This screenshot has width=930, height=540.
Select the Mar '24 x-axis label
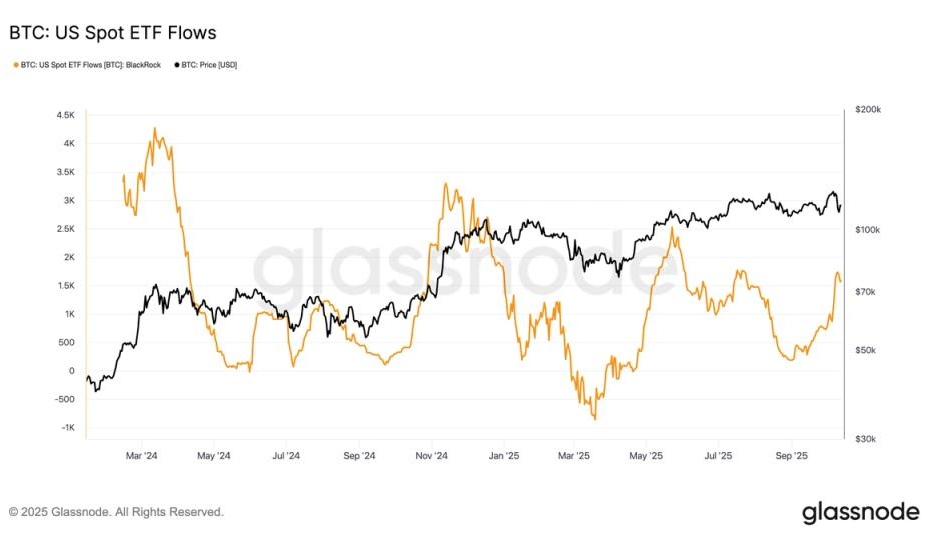(x=143, y=456)
